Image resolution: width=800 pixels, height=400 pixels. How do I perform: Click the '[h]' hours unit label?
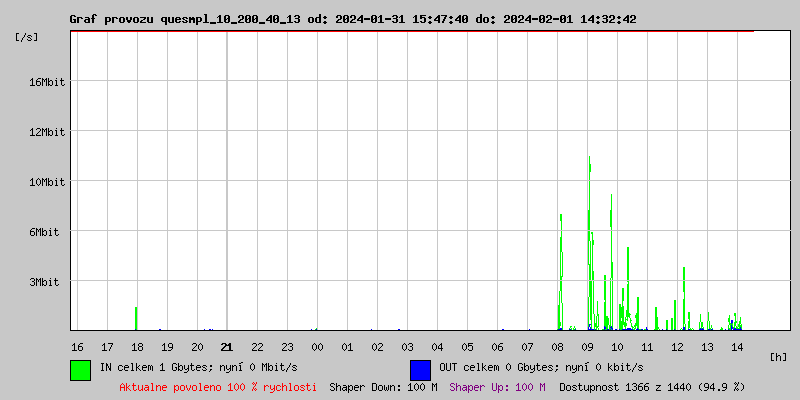[779, 357]
